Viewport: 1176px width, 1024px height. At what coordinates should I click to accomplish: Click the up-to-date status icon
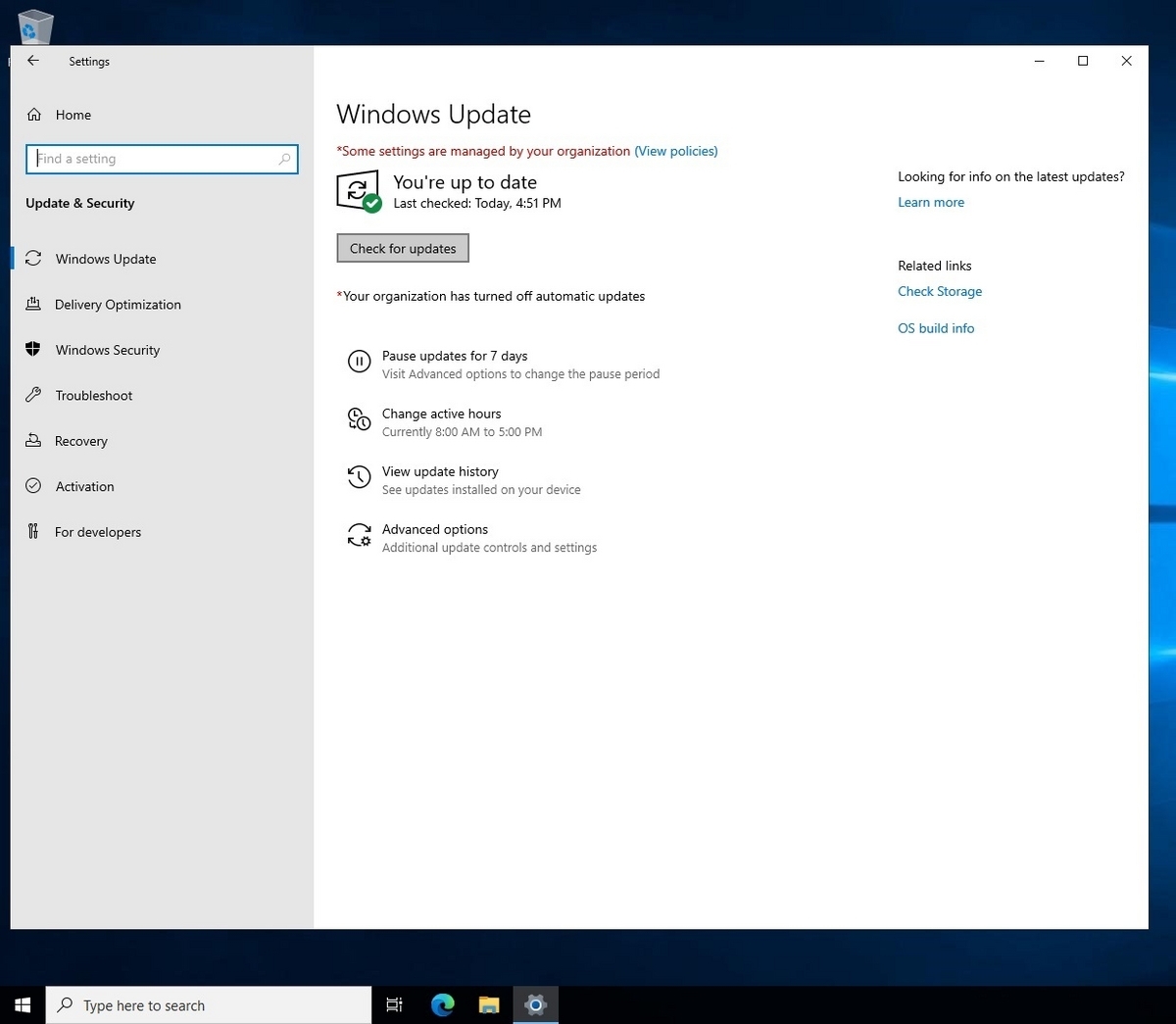tap(359, 191)
